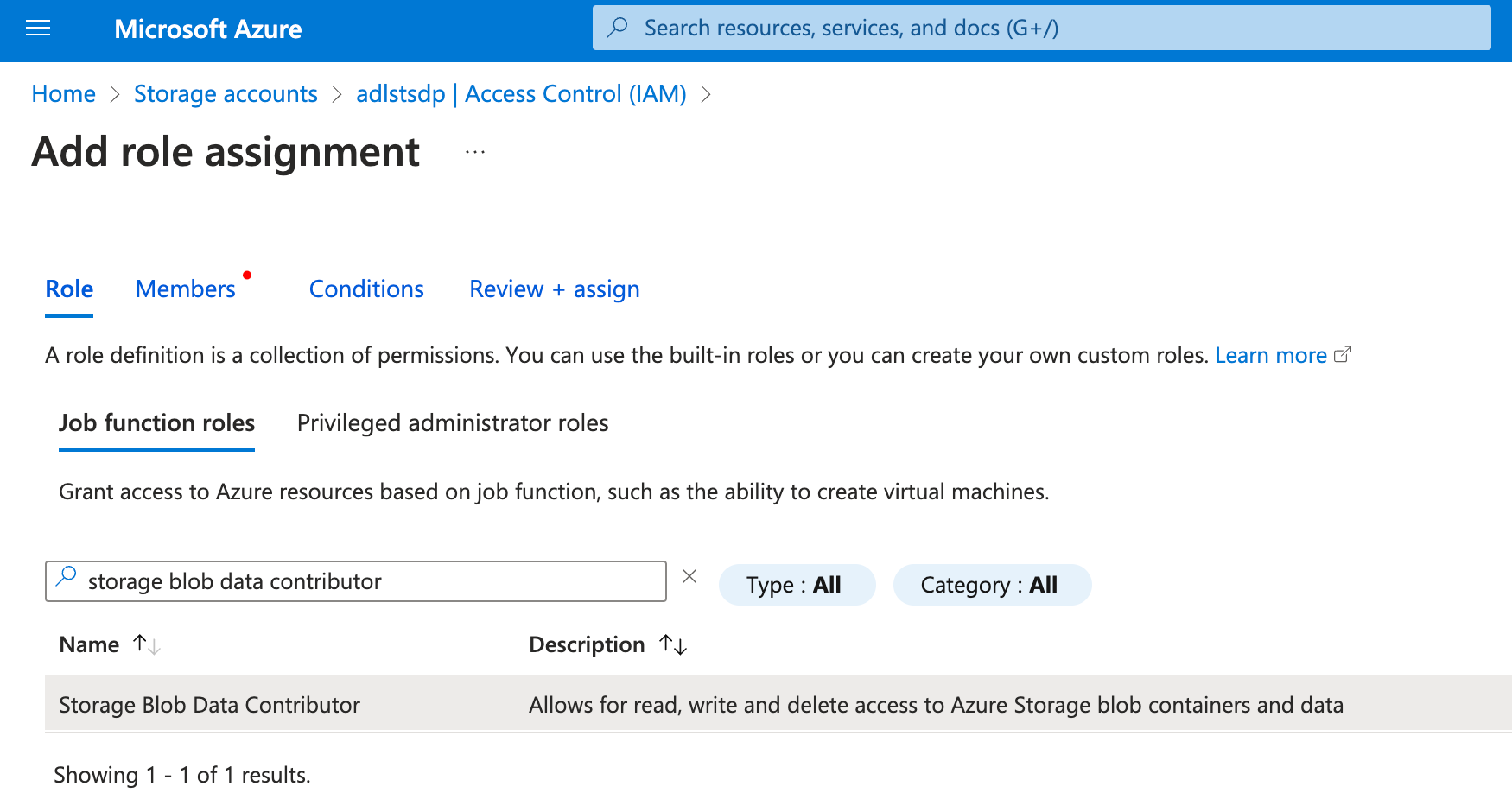The image size is (1512, 812).
Task: Go to Home breadcrumb link
Action: point(63,93)
